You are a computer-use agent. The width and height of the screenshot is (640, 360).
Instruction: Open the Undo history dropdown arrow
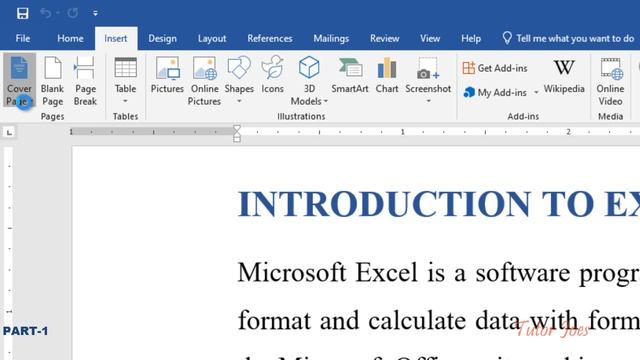click(58, 13)
